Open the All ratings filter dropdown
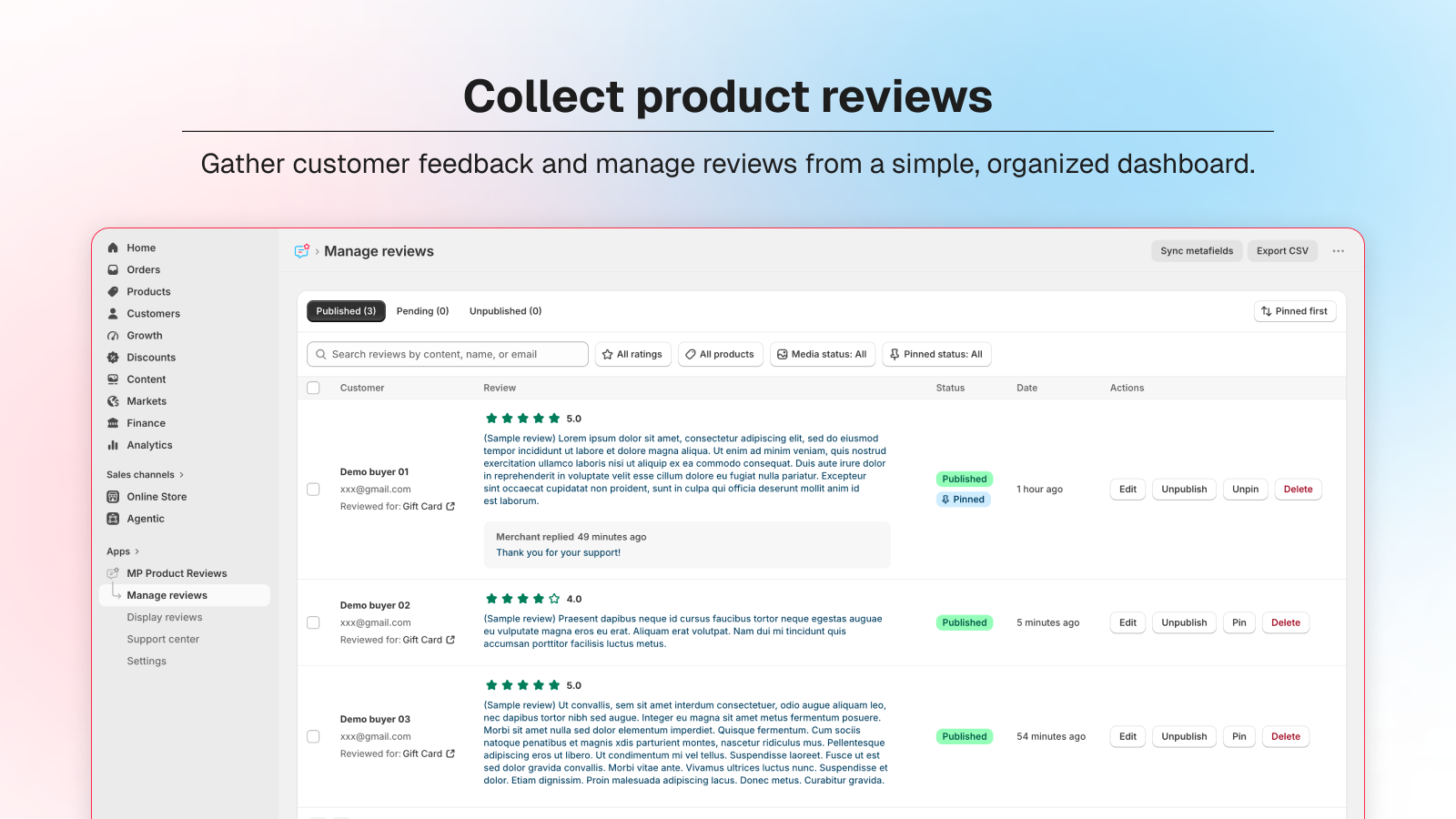 [632, 354]
